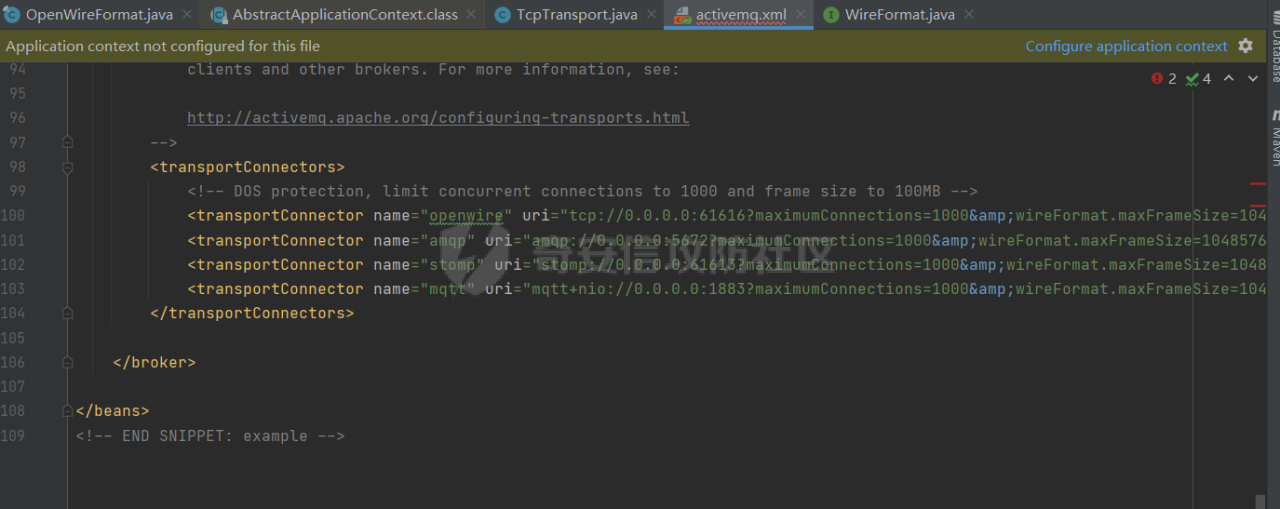Screen dimensions: 1280x509
Task: Collapse the transportConnectors fold at line 98
Action: pyautogui.click(x=67, y=167)
